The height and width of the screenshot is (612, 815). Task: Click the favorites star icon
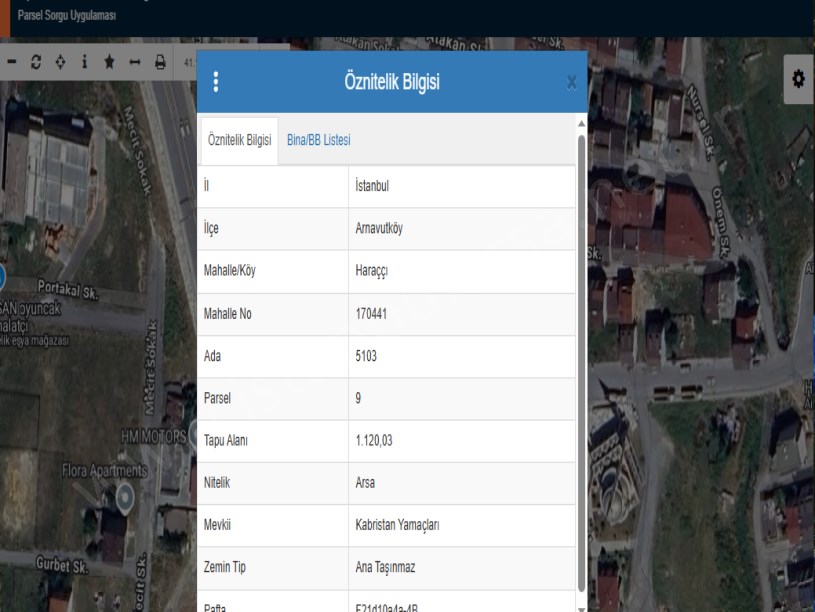click(109, 62)
